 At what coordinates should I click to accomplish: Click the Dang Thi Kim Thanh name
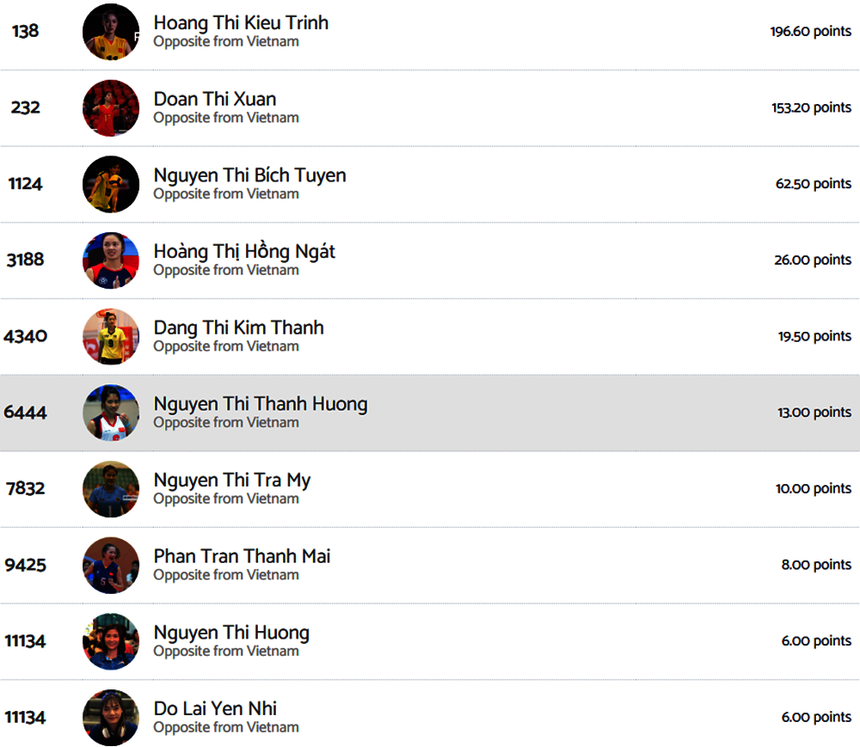[239, 328]
